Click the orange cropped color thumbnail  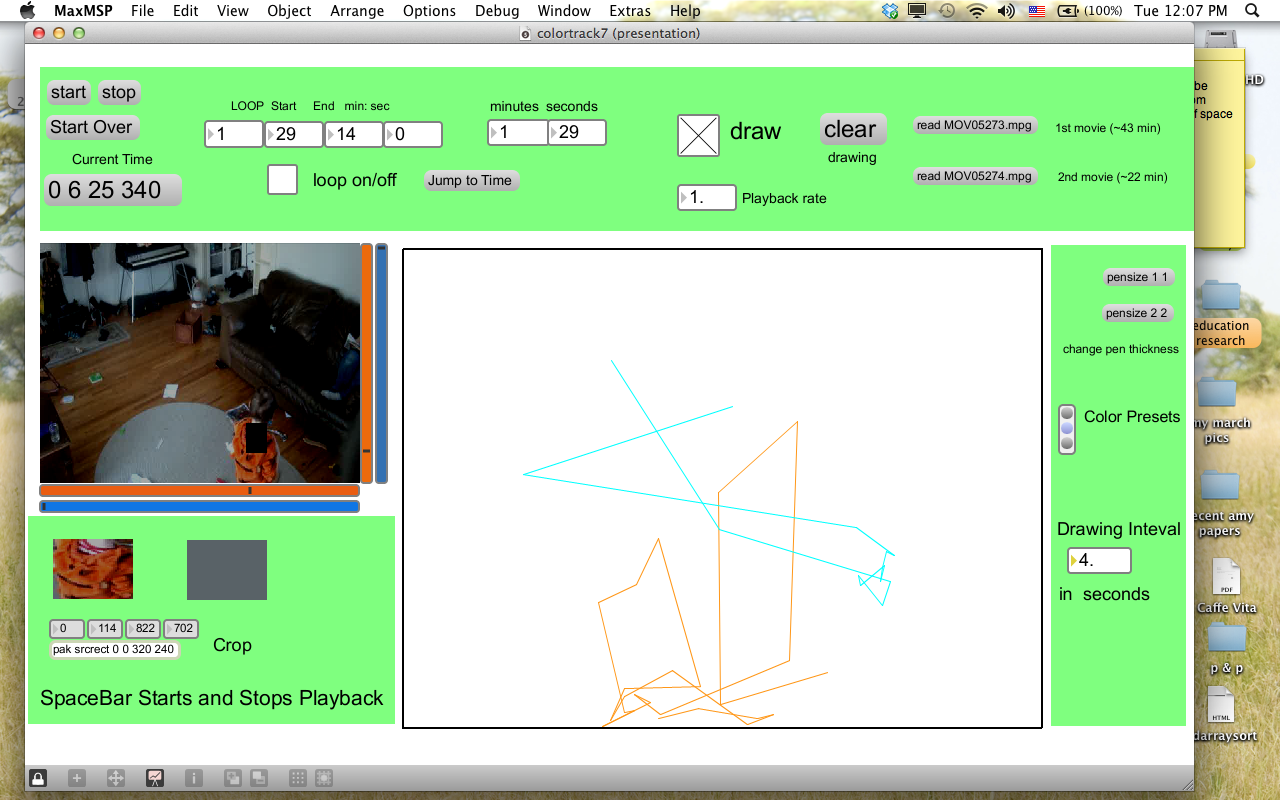(93, 569)
